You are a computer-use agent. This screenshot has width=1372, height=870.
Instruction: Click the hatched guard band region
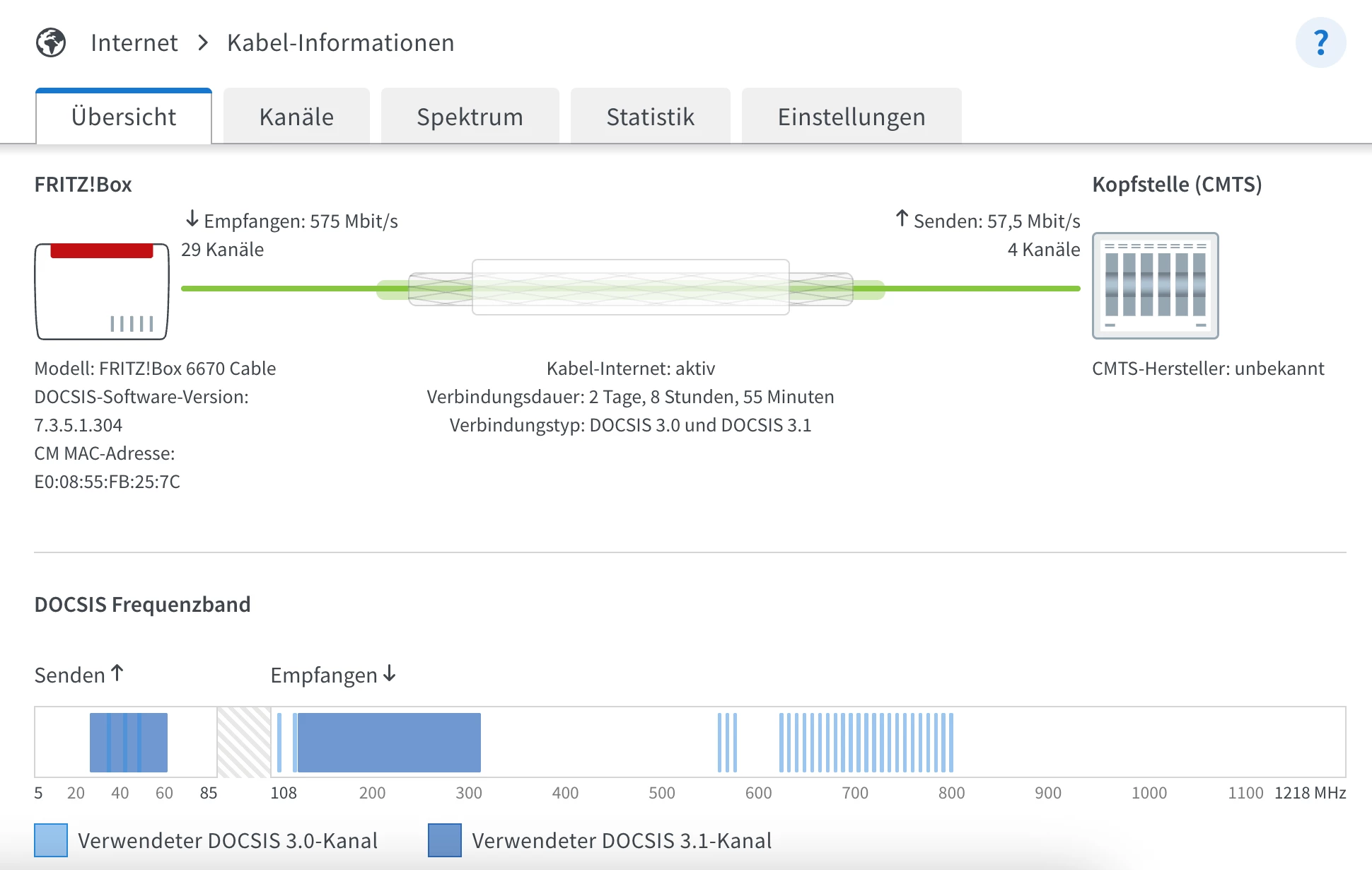coord(244,743)
